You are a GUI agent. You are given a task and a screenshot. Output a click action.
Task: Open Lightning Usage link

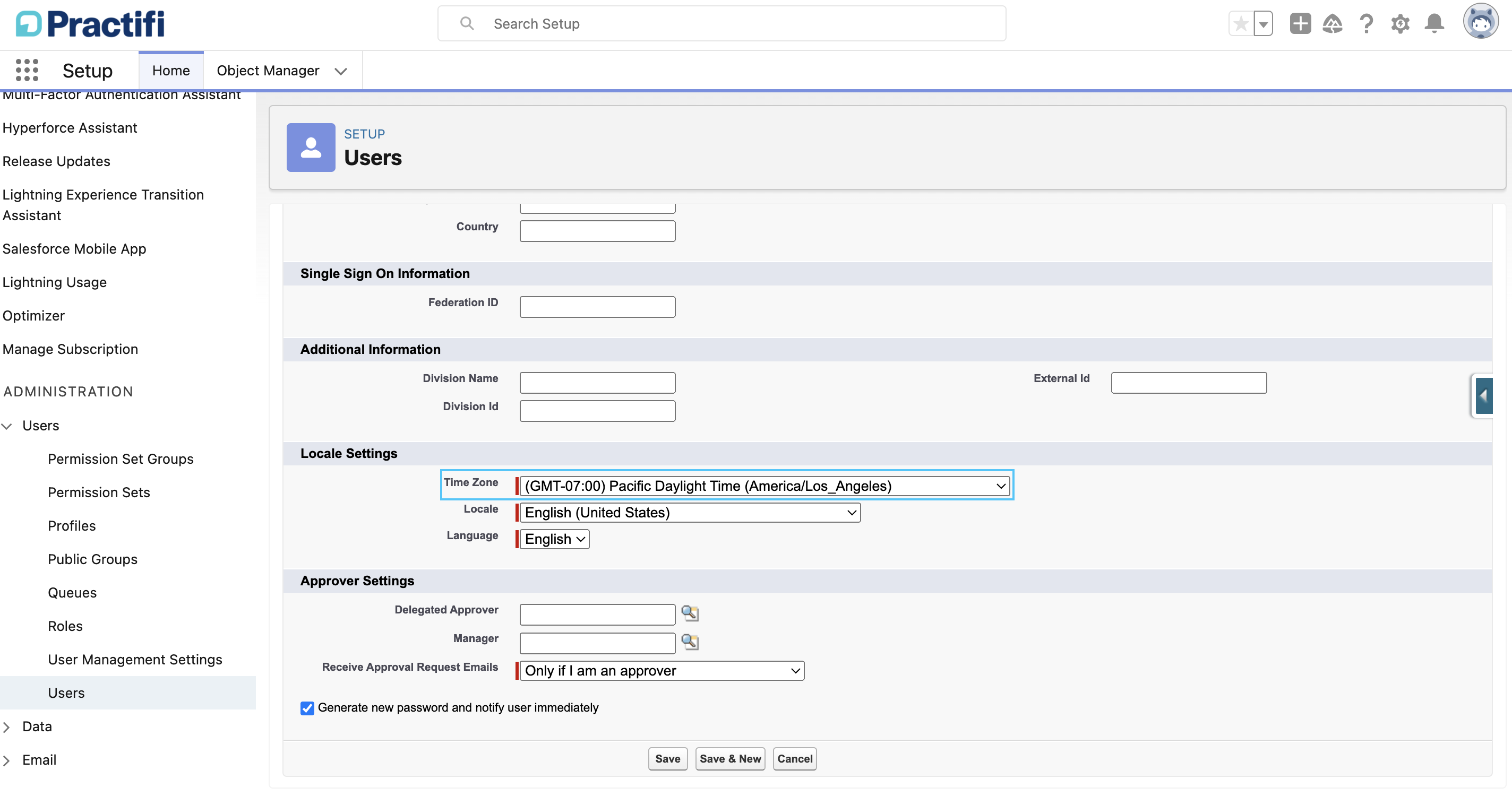[x=54, y=282]
